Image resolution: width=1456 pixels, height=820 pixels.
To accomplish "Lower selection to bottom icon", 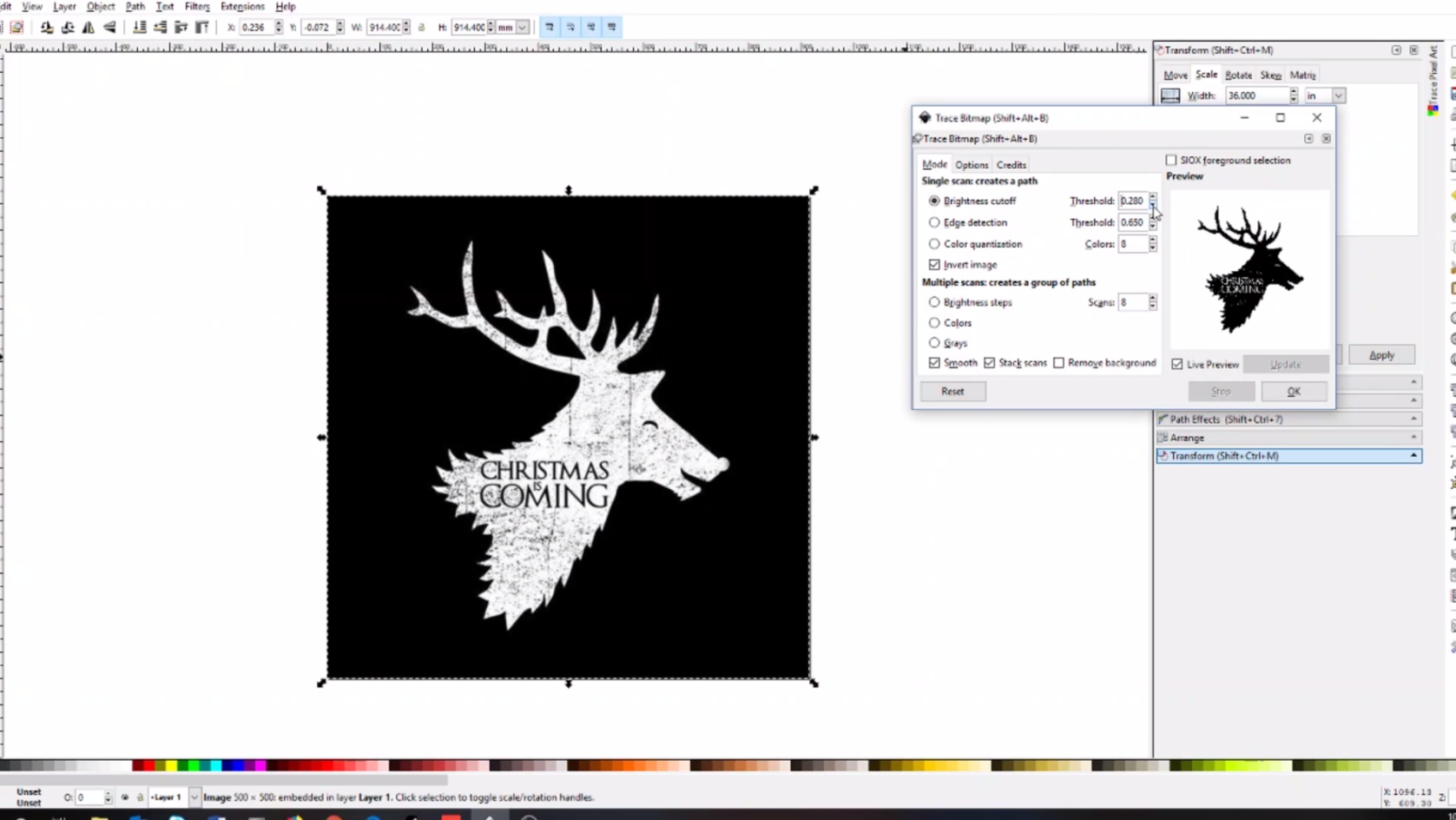I will tap(139, 27).
